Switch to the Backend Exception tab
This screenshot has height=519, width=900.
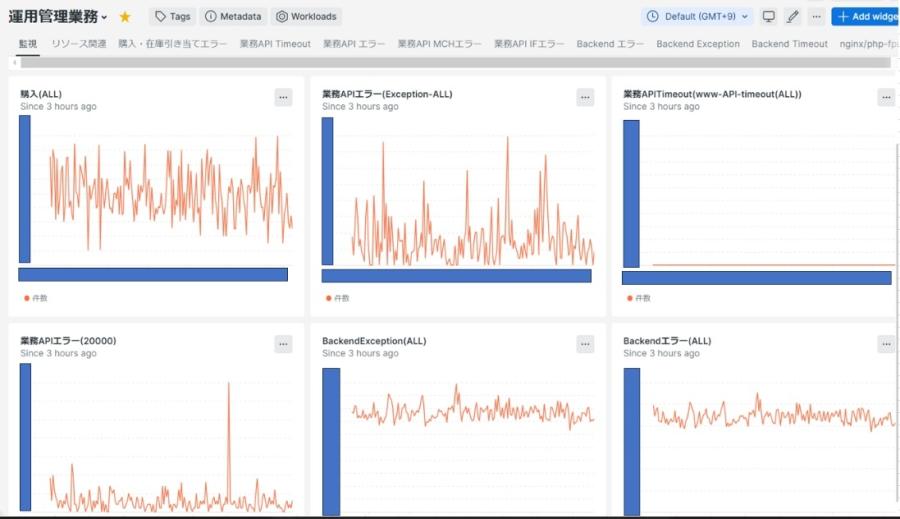(698, 44)
